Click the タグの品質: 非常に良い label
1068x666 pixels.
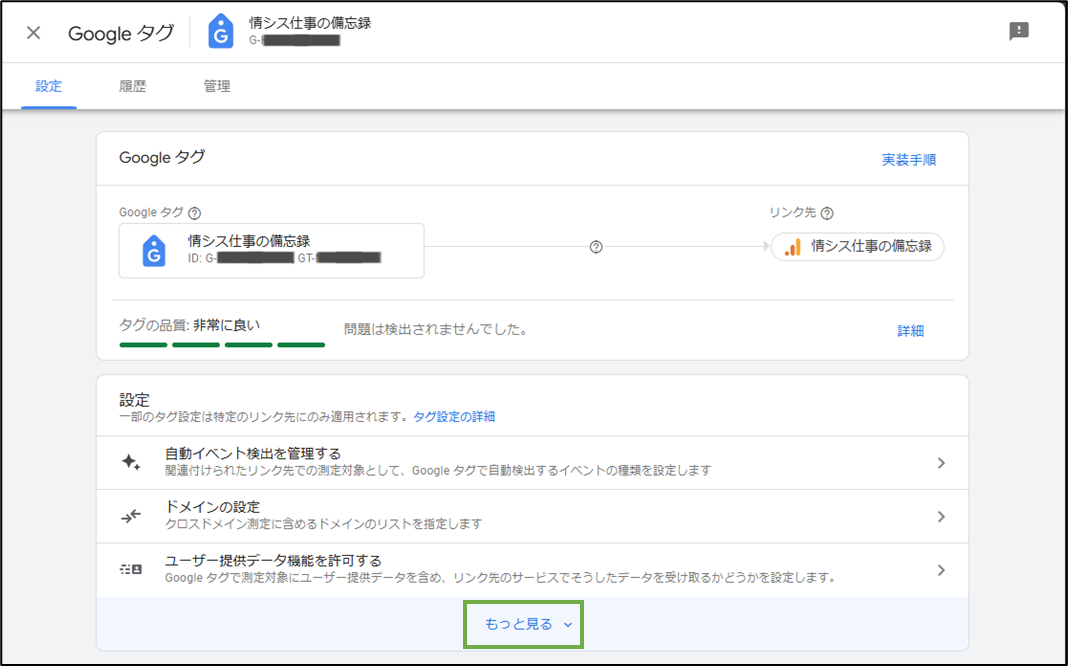coord(189,325)
